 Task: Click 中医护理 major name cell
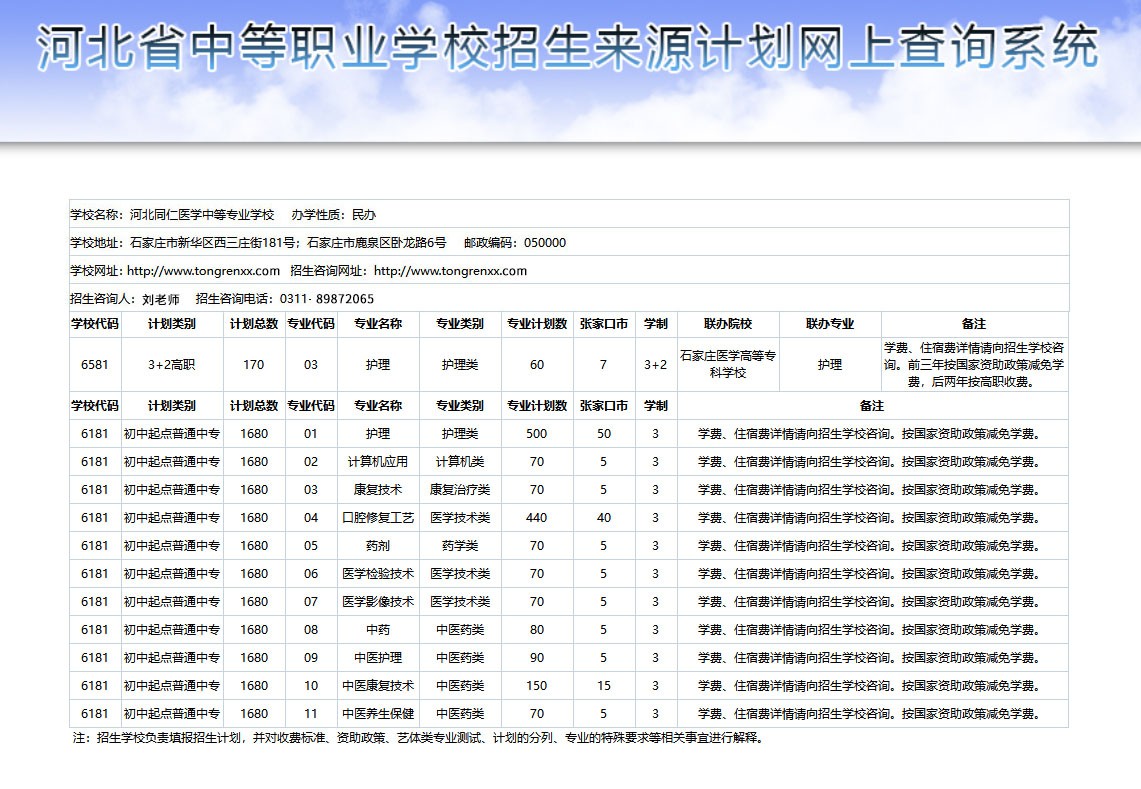click(x=378, y=658)
